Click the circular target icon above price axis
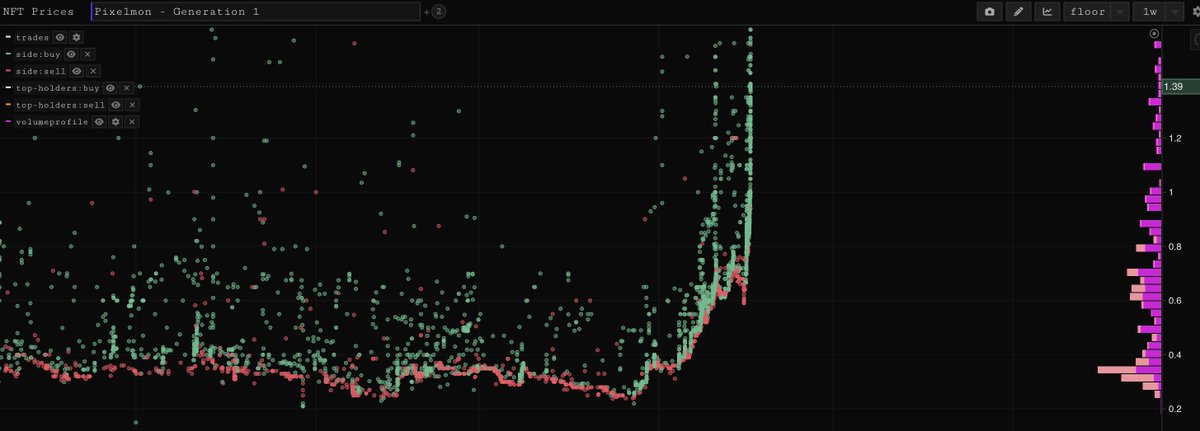The width and height of the screenshot is (1200, 431). click(1154, 33)
